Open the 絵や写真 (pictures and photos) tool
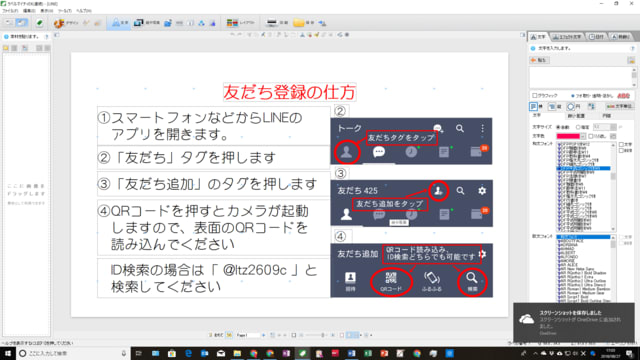This screenshot has width=640, height=360. pos(147,23)
